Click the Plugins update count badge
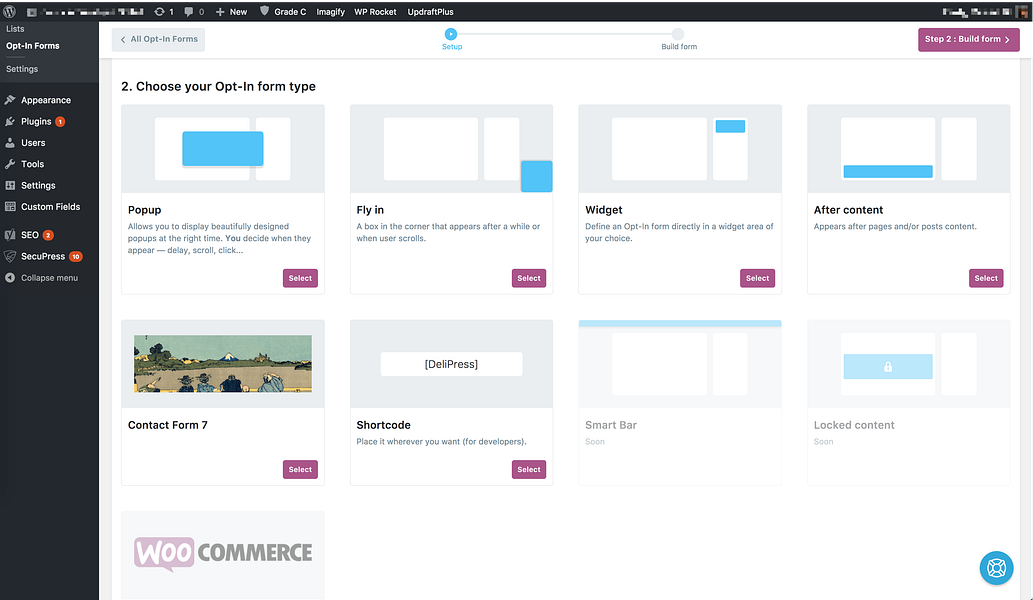 [x=60, y=121]
